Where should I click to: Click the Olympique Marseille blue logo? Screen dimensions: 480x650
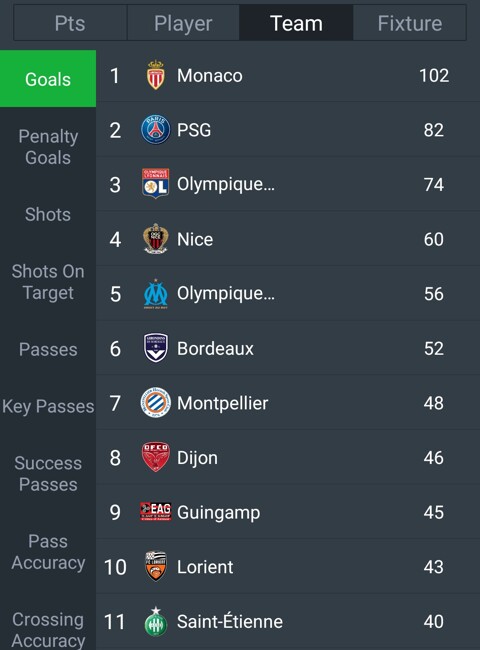155,294
